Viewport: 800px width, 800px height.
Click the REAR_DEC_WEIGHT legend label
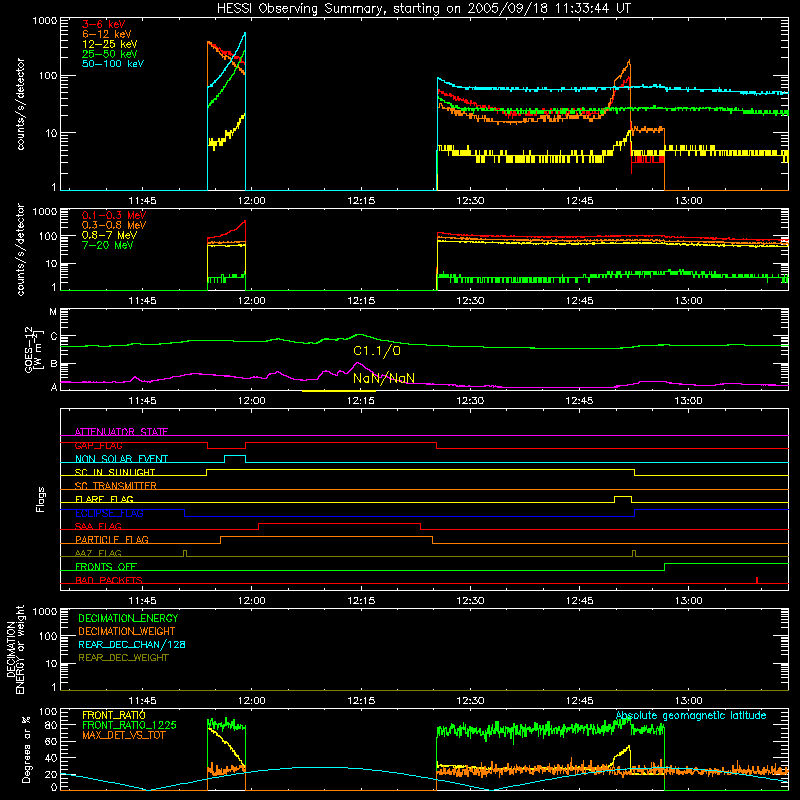tap(123, 658)
